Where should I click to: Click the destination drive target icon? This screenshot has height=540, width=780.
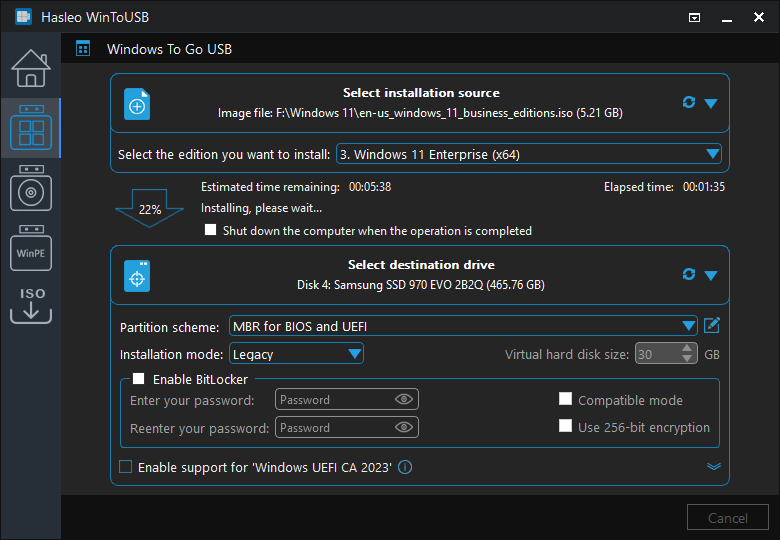[x=137, y=276]
